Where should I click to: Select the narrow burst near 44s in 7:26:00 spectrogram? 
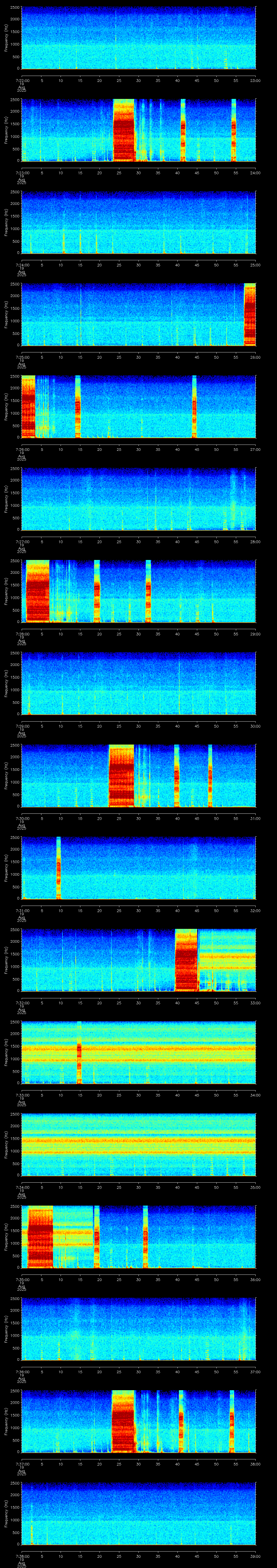[x=194, y=407]
